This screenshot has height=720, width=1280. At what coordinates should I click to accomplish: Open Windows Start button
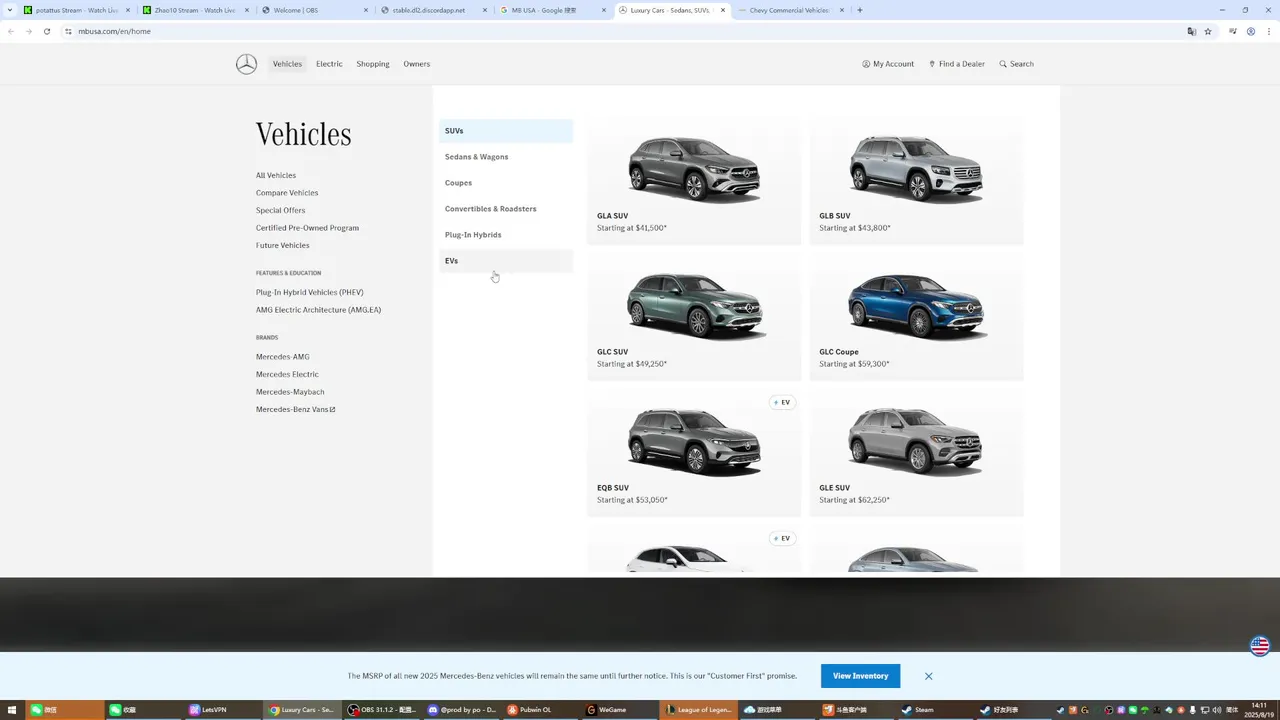12,710
